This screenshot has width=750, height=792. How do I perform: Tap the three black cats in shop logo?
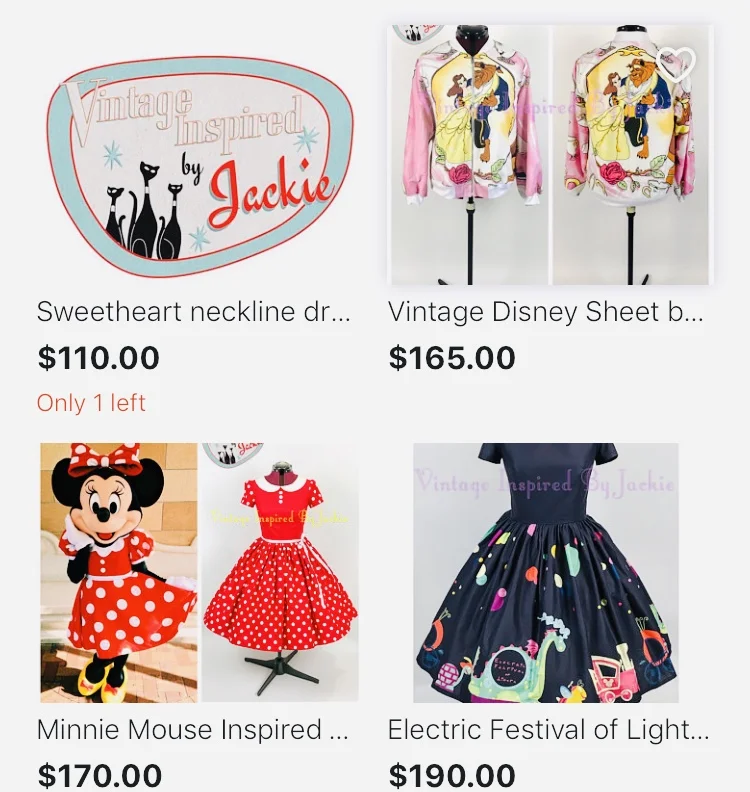click(x=144, y=211)
